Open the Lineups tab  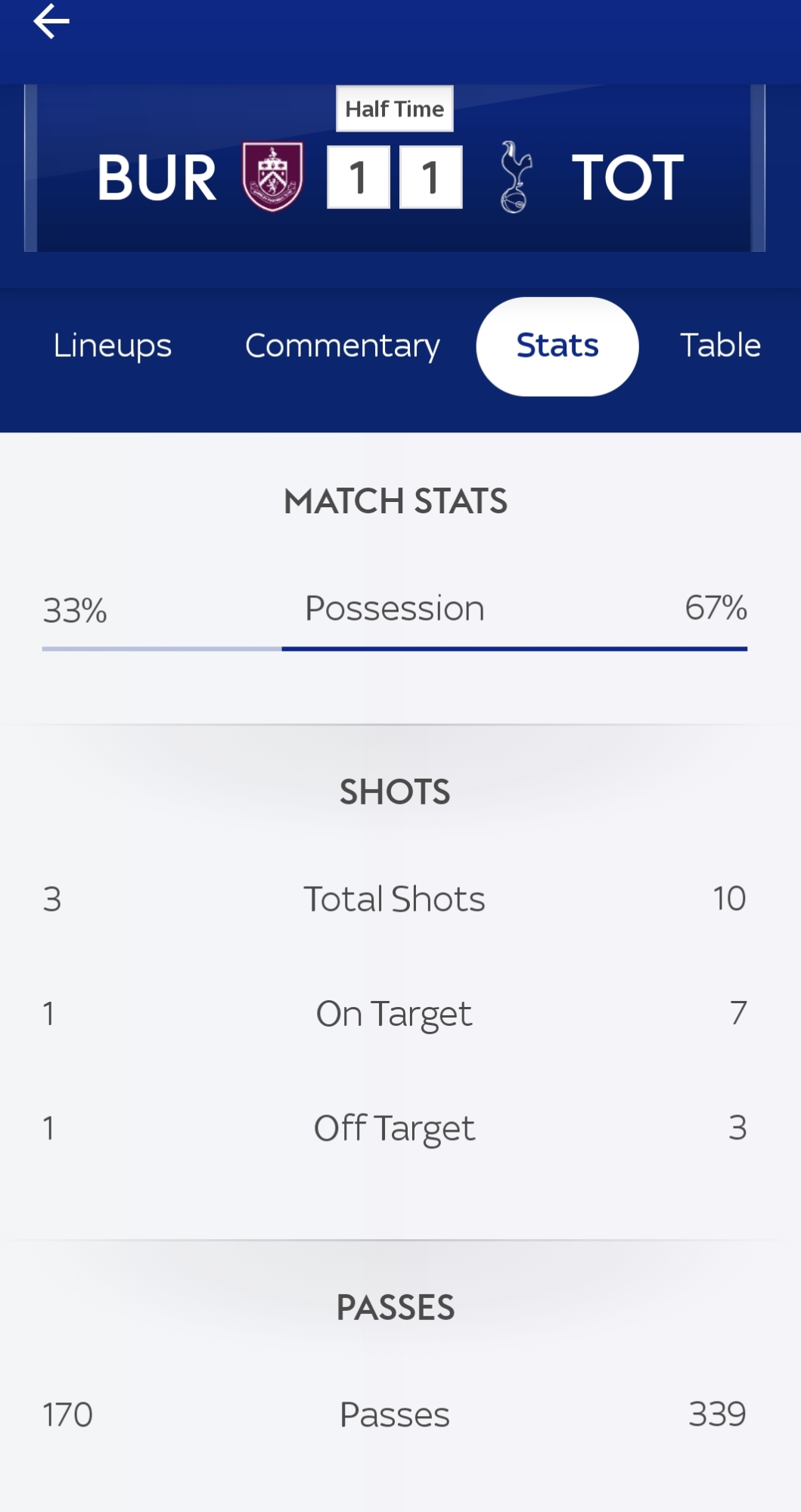(x=113, y=346)
